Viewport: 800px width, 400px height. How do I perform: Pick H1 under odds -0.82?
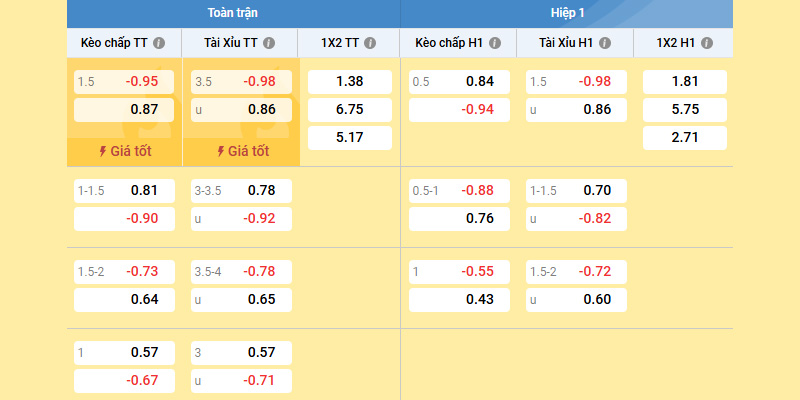click(577, 219)
